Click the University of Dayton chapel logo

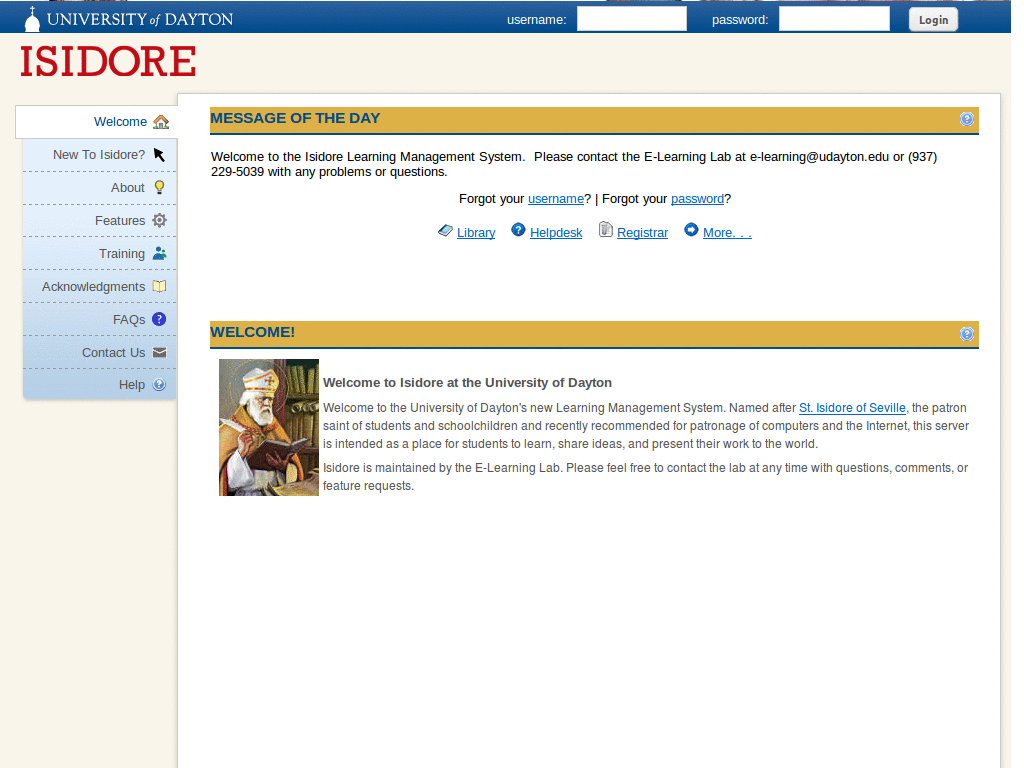32,19
